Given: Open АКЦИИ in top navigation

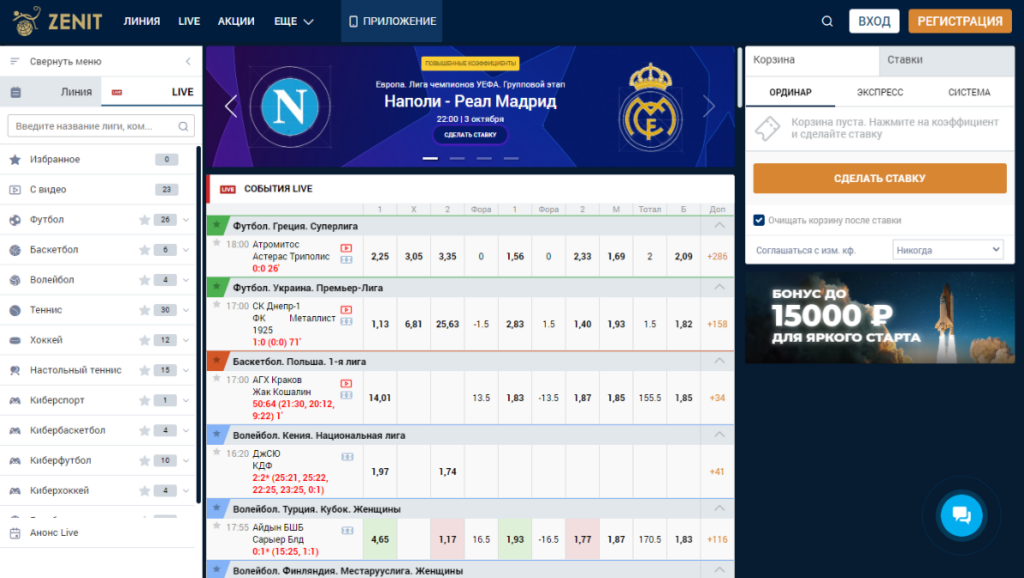Looking at the screenshot, I should pyautogui.click(x=236, y=22).
